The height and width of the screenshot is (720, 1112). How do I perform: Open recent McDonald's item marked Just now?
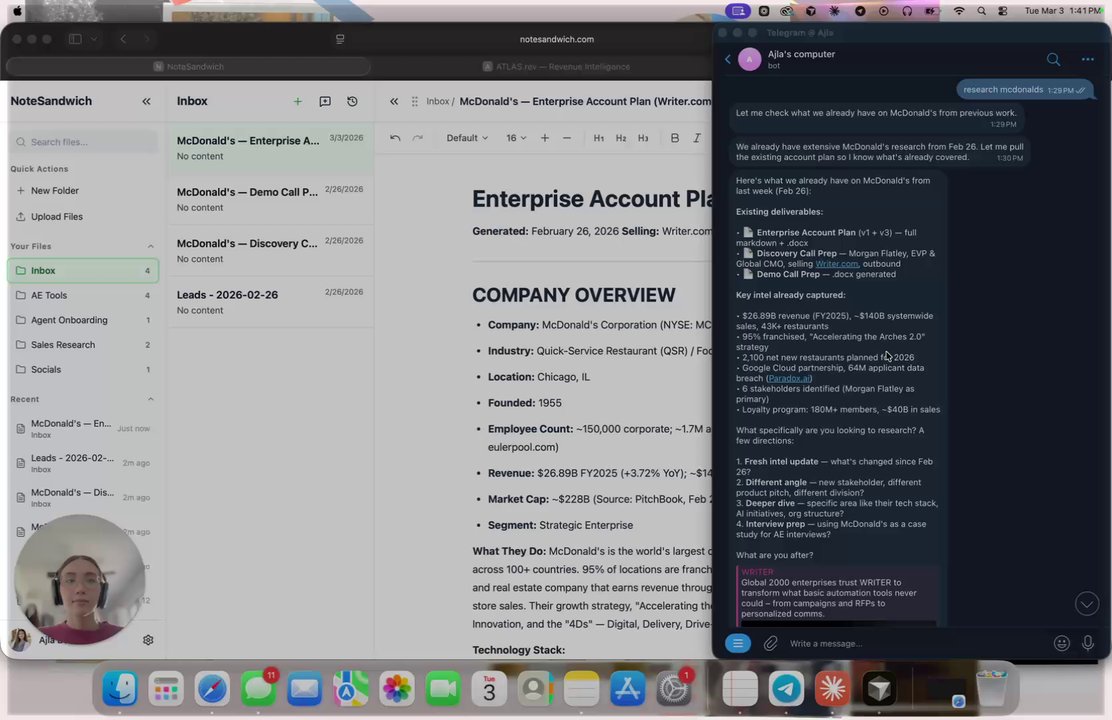[x=83, y=428]
